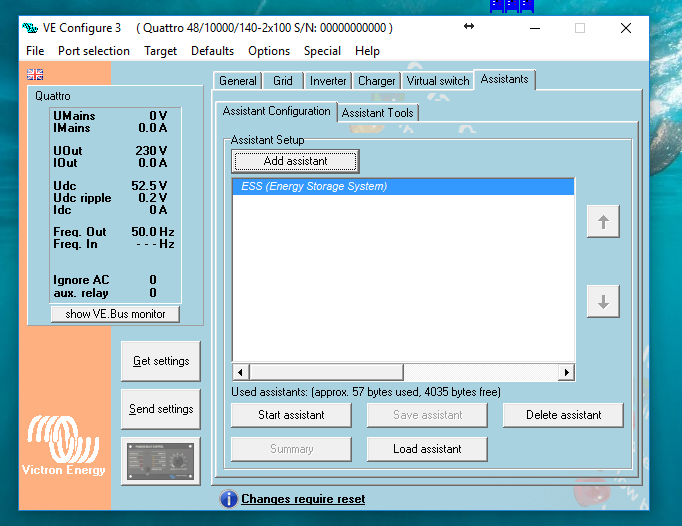Open the Help menu
Image resolution: width=682 pixels, height=526 pixels.
tap(367, 51)
